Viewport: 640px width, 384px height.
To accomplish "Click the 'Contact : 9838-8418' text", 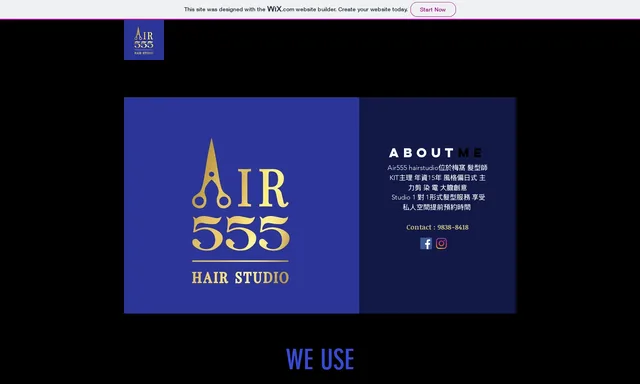I will coord(437,227).
